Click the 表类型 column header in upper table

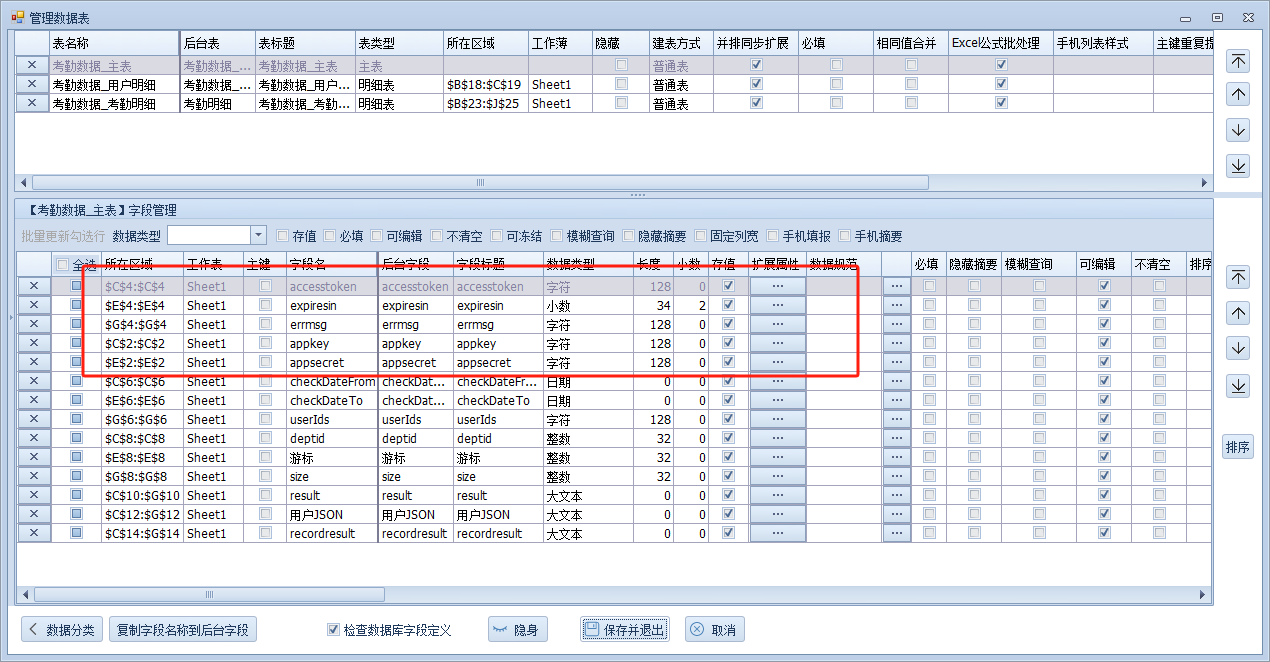click(398, 44)
